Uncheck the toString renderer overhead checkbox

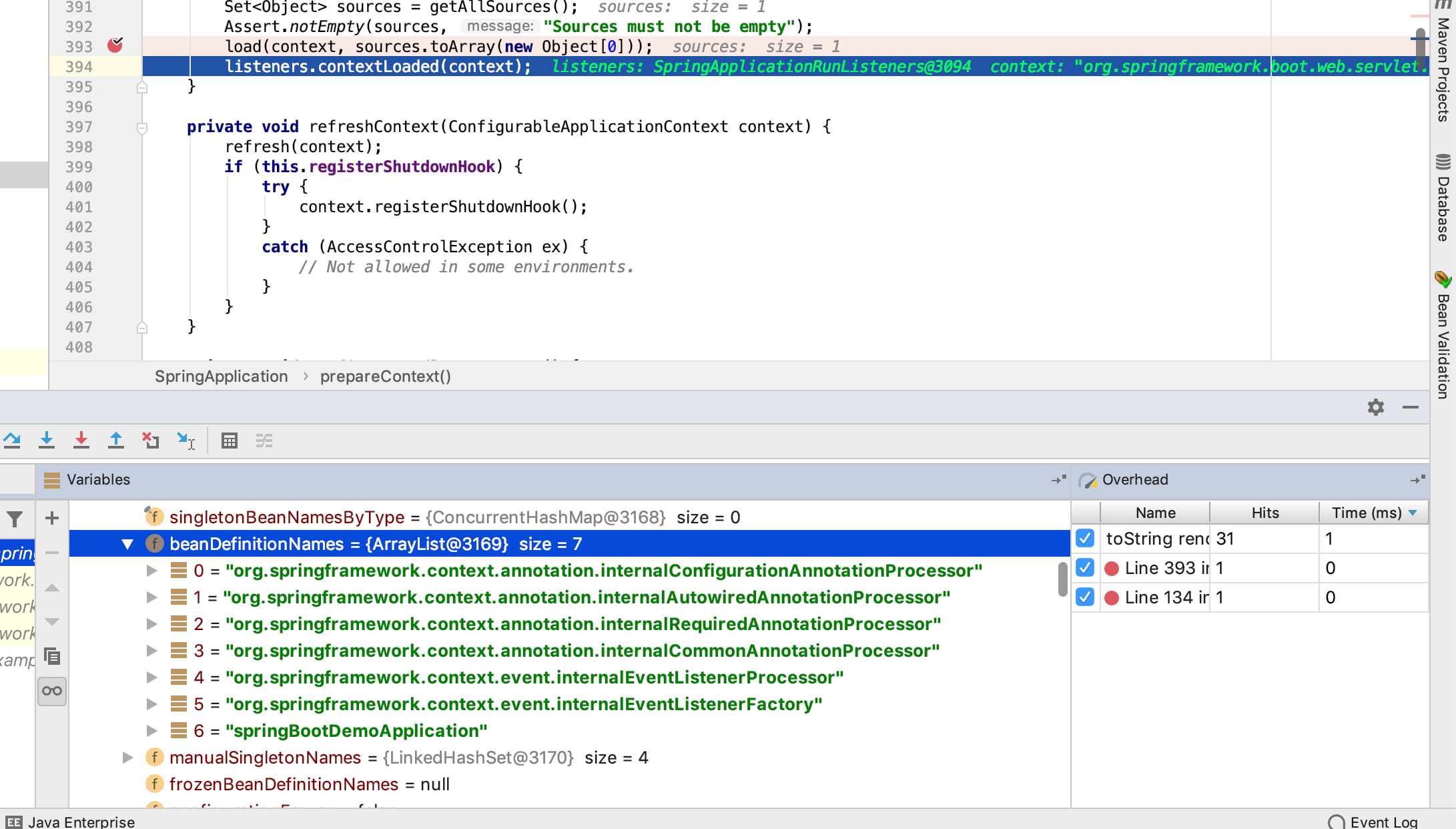1085,538
